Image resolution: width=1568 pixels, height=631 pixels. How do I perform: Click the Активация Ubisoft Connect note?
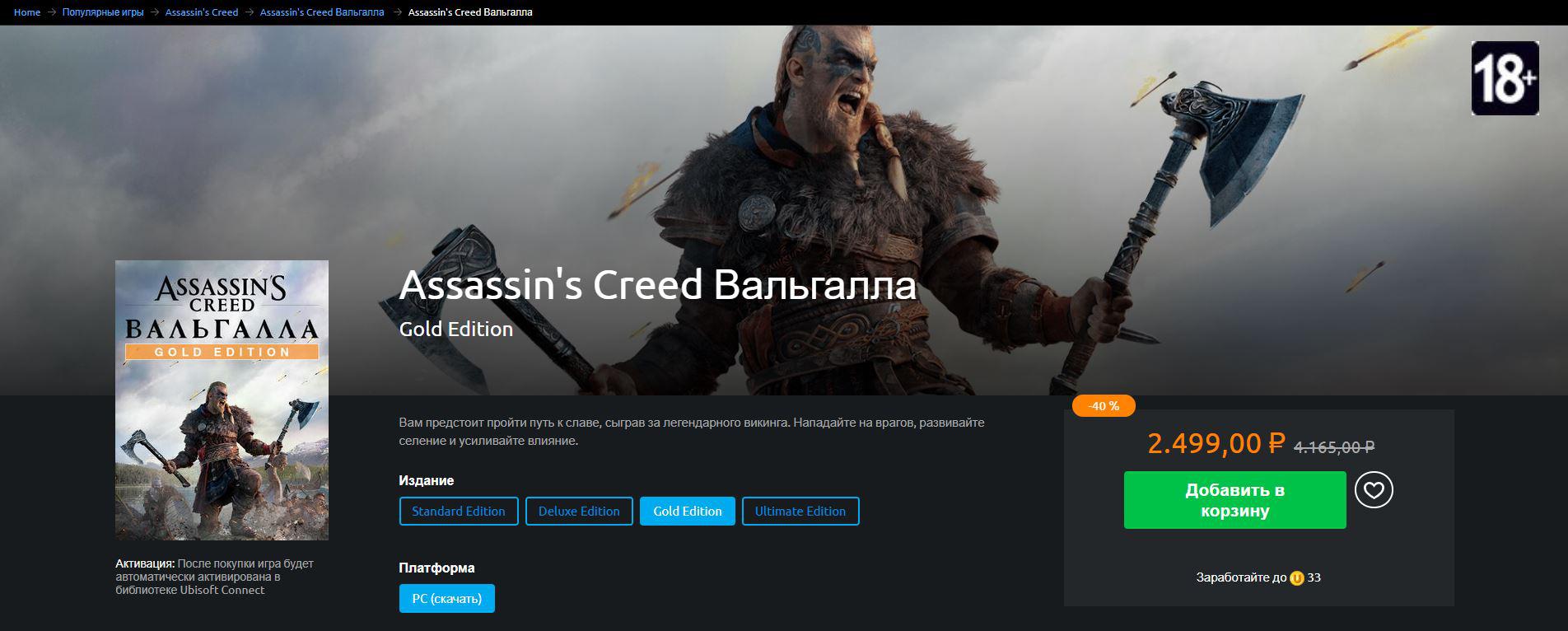[x=215, y=577]
